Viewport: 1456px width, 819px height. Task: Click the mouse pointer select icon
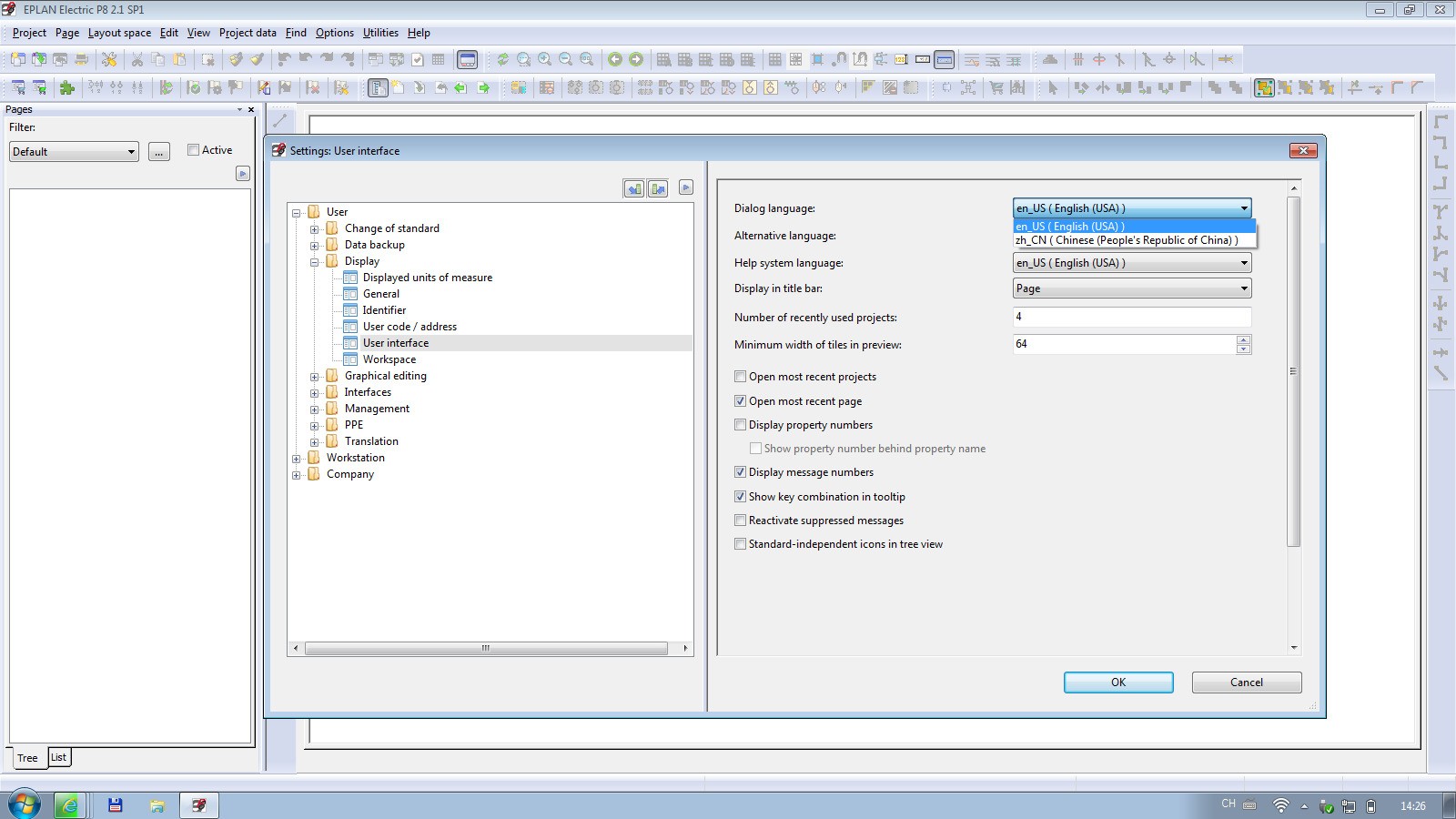coord(1053,88)
